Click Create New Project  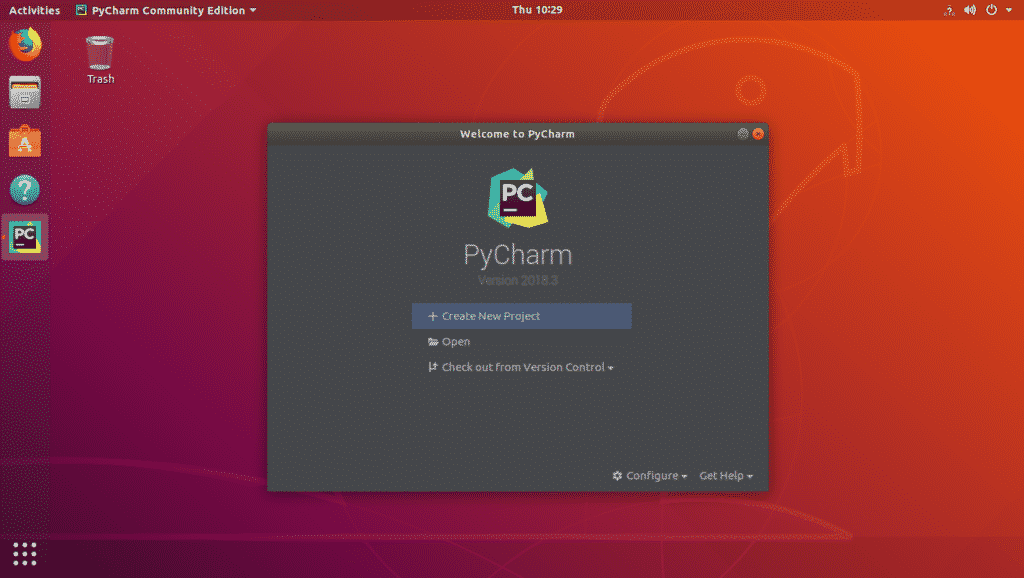click(521, 315)
